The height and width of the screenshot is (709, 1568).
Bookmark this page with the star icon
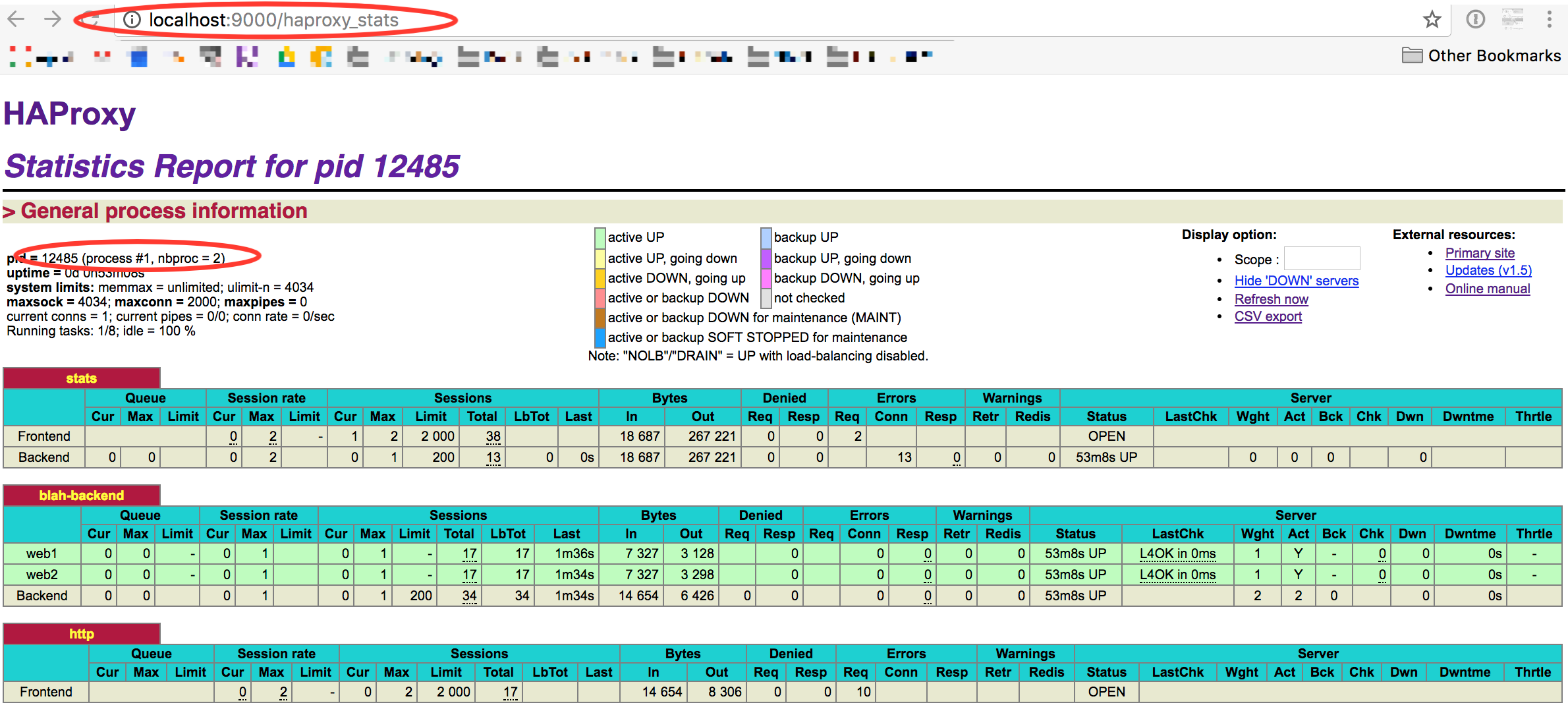coord(1432,20)
